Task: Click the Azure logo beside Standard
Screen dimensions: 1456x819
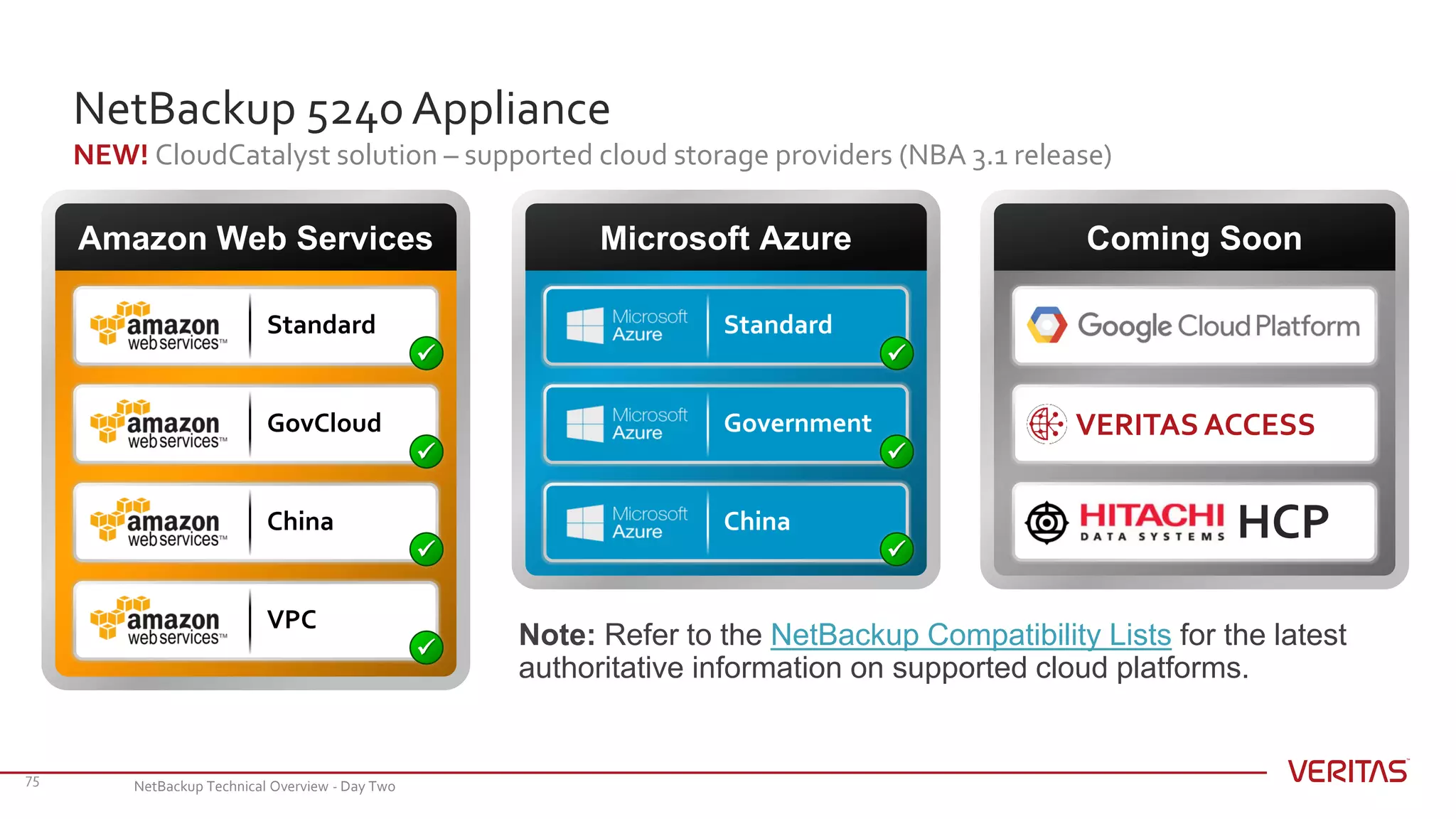Action: pos(627,326)
